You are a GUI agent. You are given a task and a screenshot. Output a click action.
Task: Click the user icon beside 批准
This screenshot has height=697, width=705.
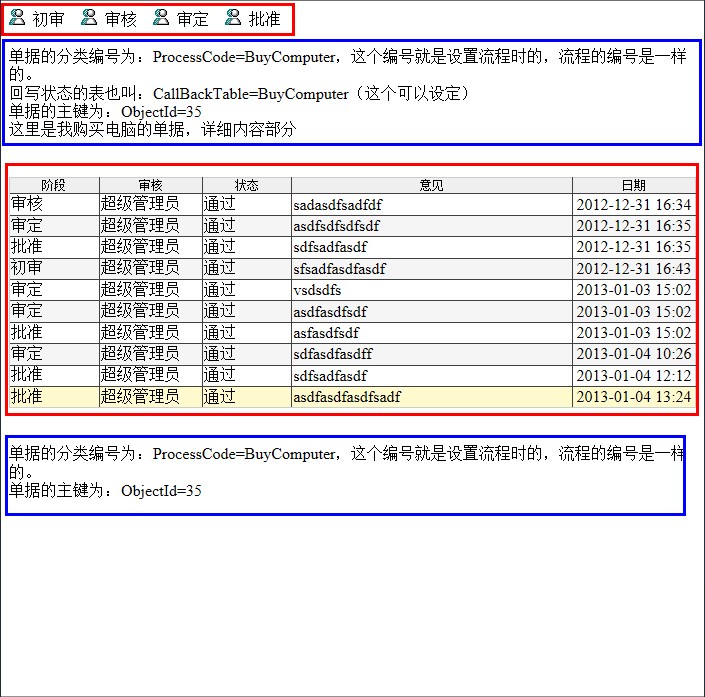[233, 17]
